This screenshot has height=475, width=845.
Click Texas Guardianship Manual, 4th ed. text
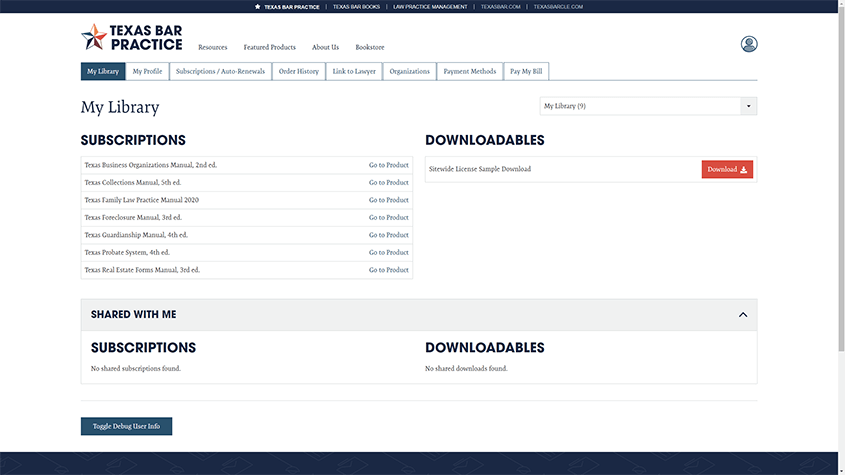coord(136,235)
